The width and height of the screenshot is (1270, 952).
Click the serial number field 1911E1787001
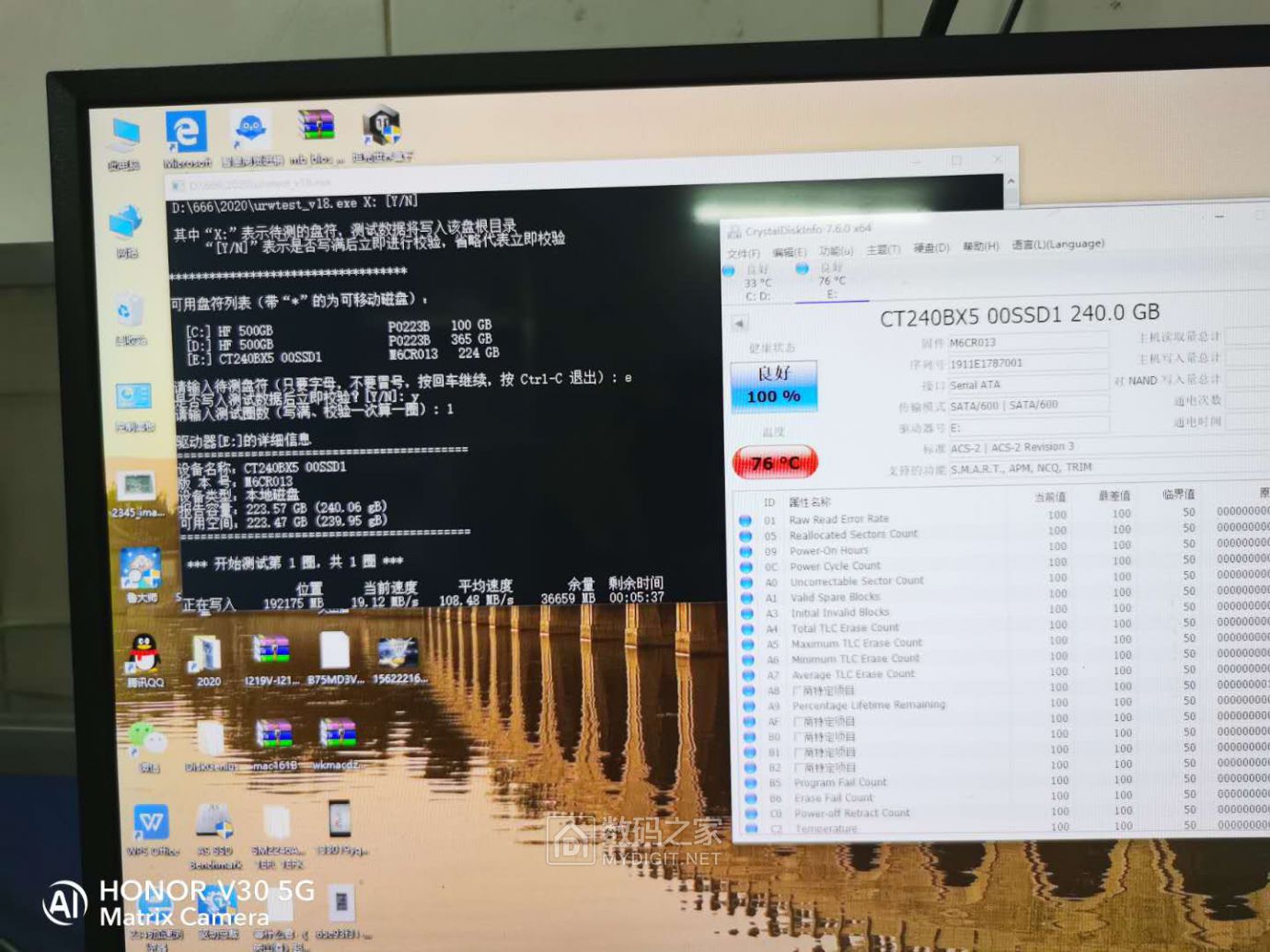pos(1028,363)
